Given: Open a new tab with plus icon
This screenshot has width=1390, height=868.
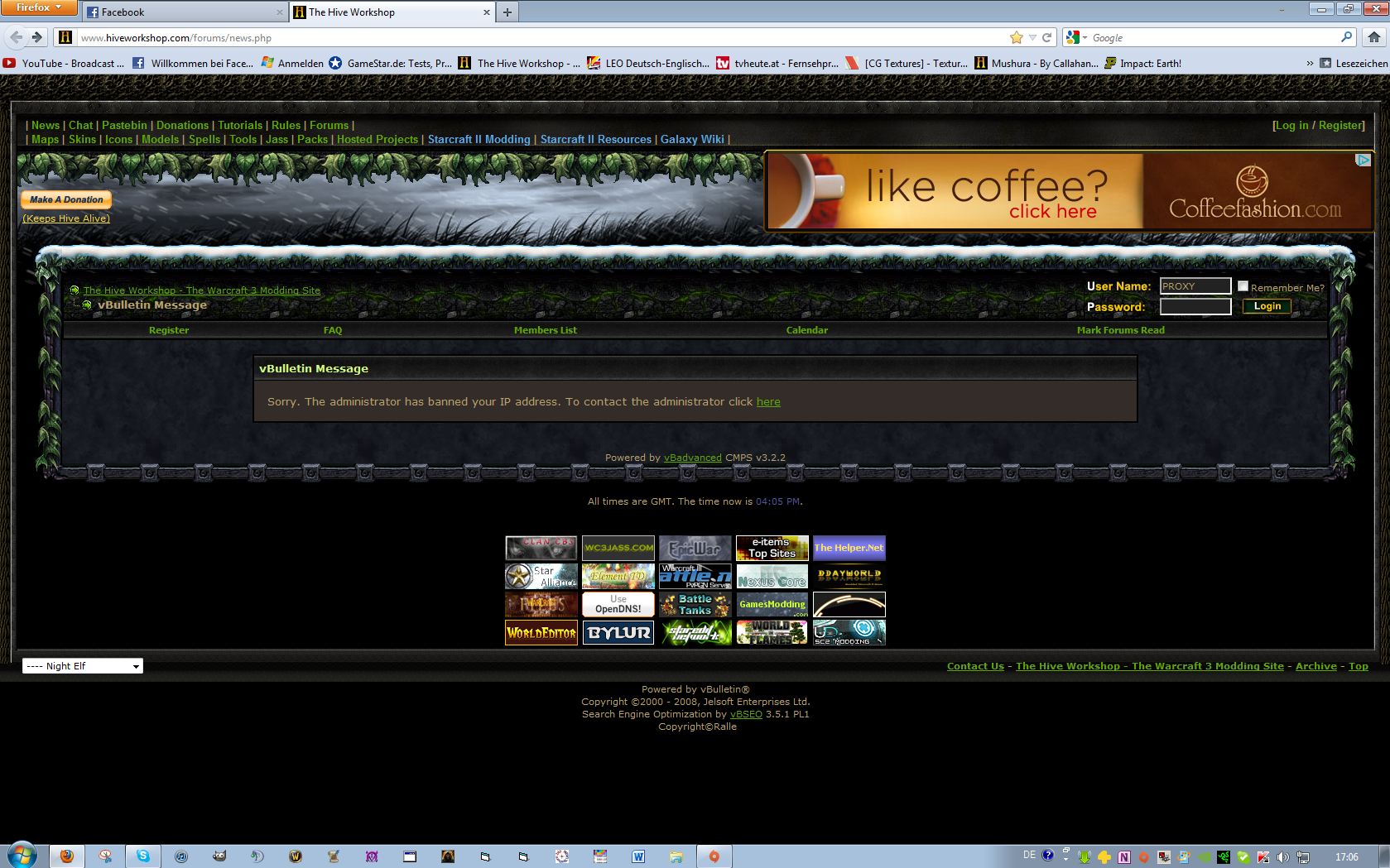Looking at the screenshot, I should point(507,12).
